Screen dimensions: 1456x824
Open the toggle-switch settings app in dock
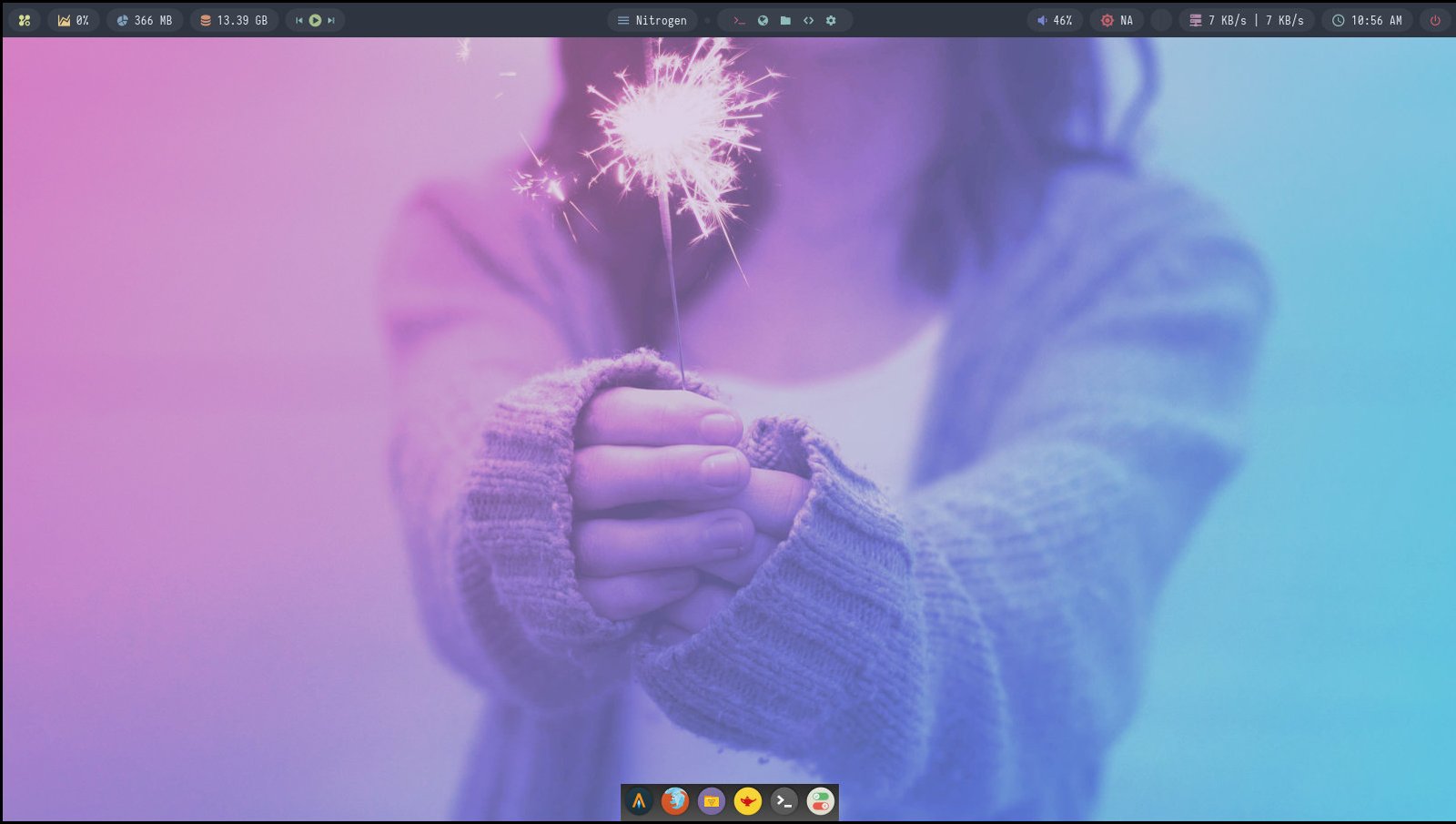click(820, 801)
